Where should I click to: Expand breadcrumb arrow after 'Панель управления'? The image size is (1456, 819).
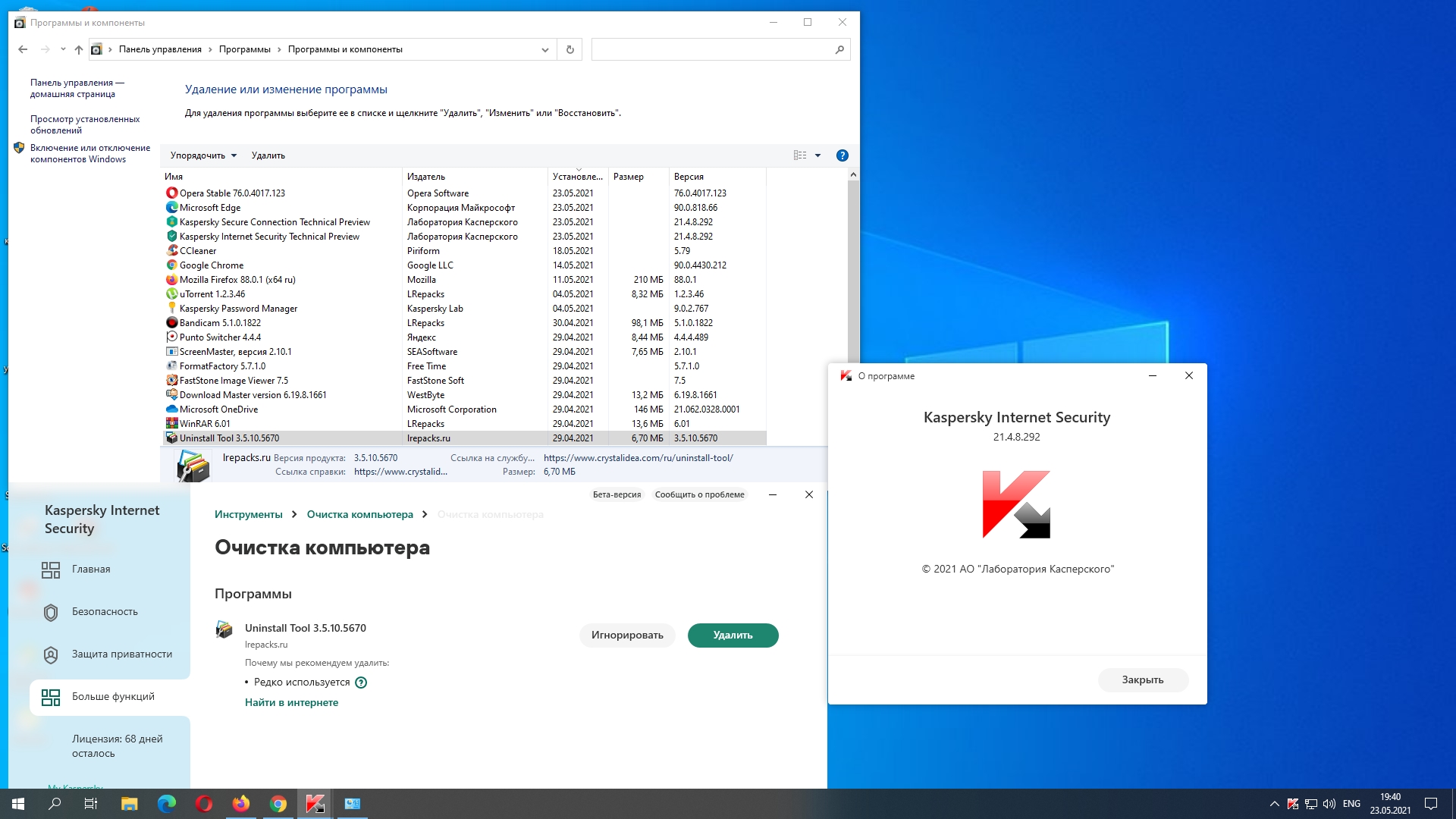click(211, 49)
